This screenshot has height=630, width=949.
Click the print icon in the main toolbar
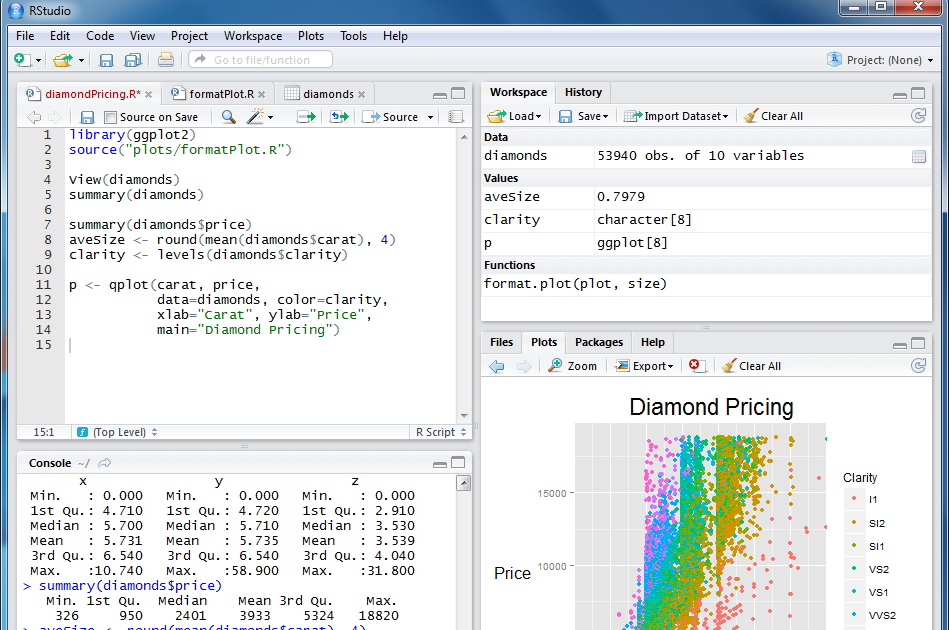[x=166, y=60]
